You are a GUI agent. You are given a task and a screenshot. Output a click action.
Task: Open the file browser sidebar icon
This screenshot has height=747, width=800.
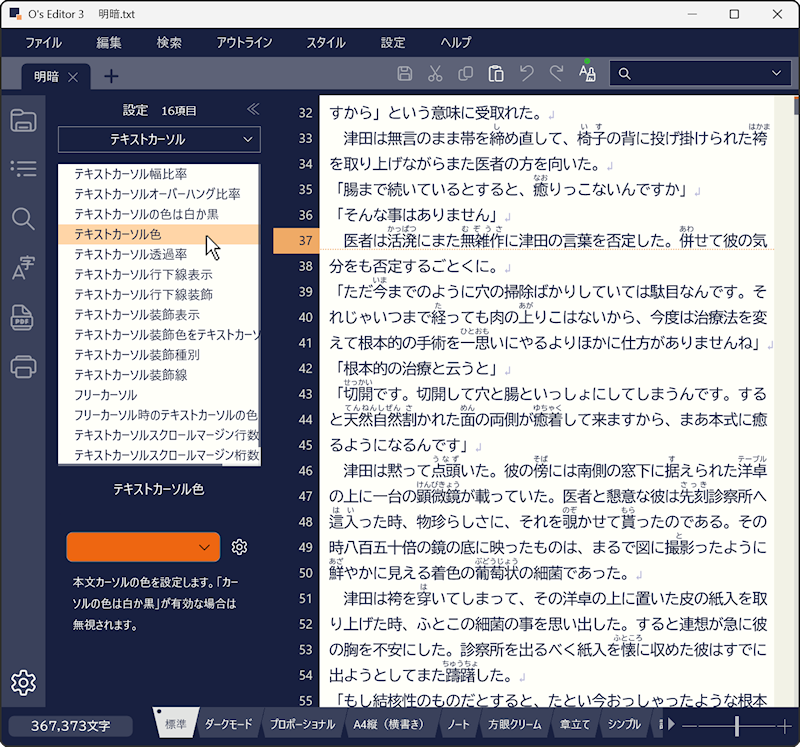(x=23, y=121)
